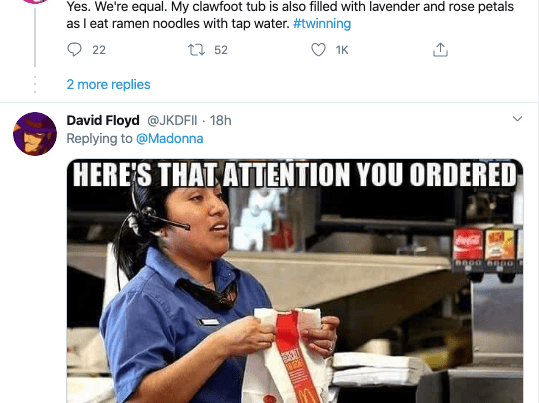The width and height of the screenshot is (539, 403).
Task: Click the vertical thread connector line
Action: pos(35,37)
